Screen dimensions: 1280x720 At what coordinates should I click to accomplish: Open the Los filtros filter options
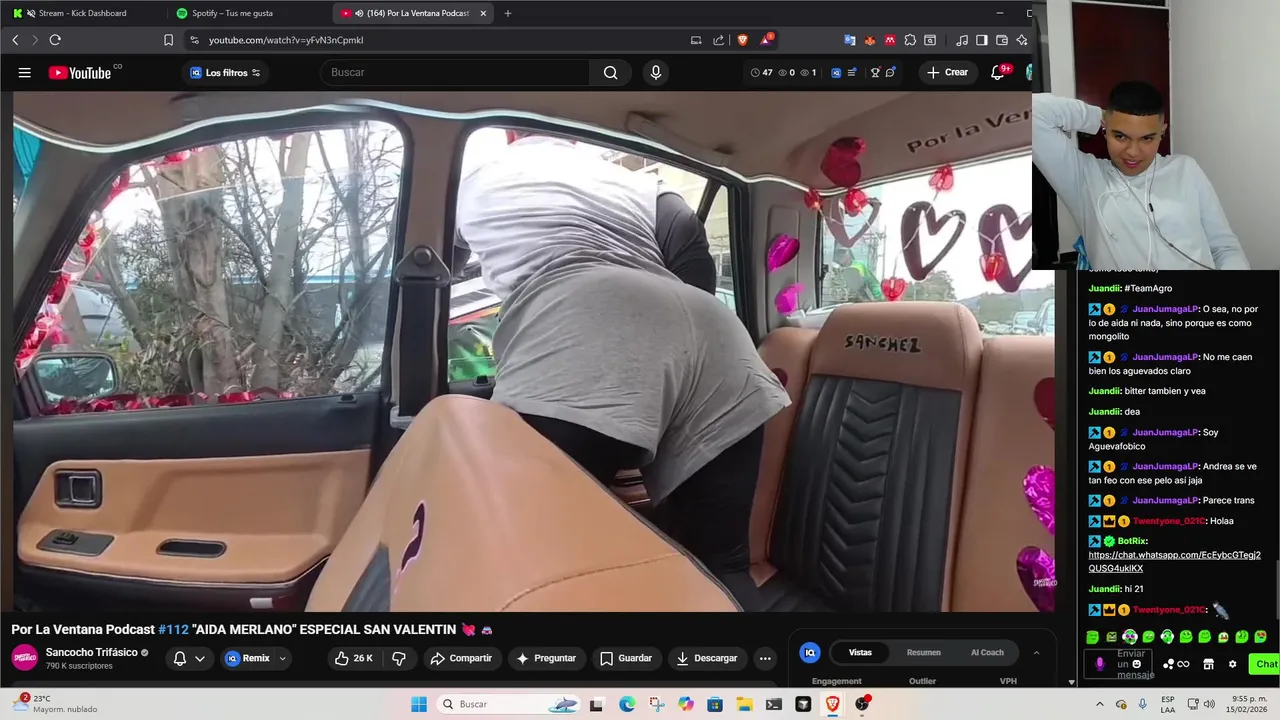(x=226, y=73)
